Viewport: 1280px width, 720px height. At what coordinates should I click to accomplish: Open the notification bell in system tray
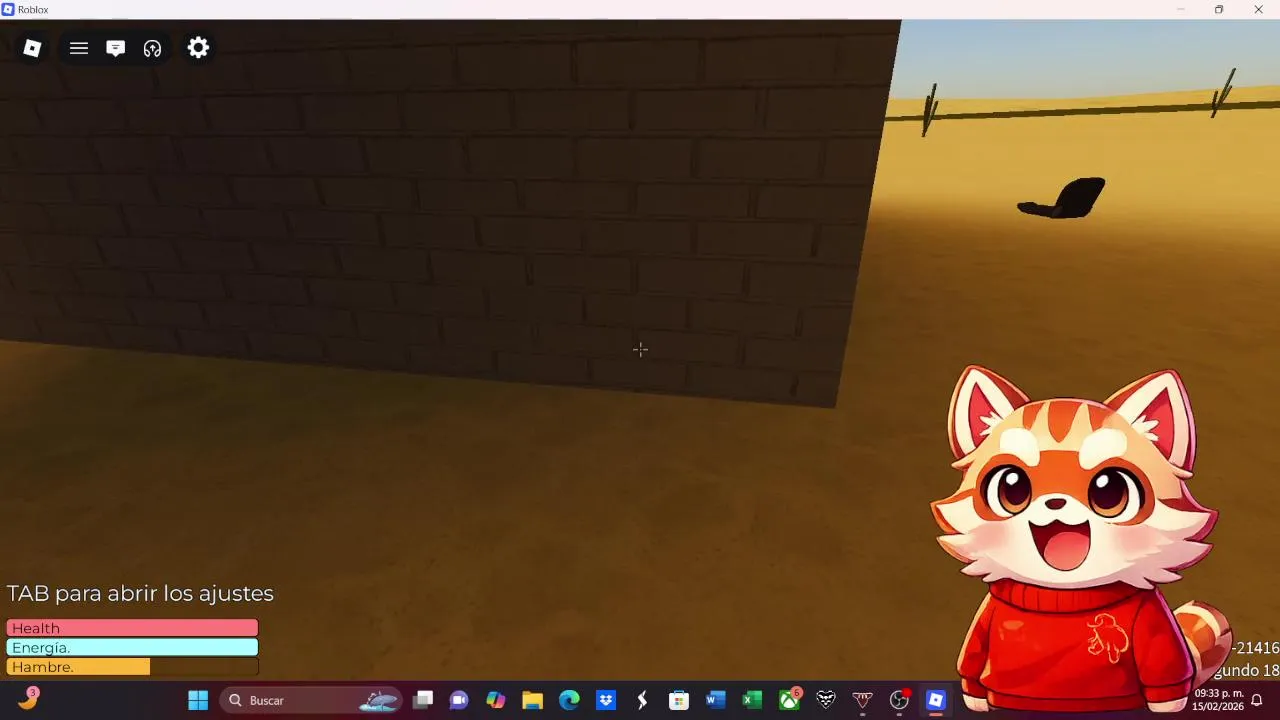click(1257, 700)
